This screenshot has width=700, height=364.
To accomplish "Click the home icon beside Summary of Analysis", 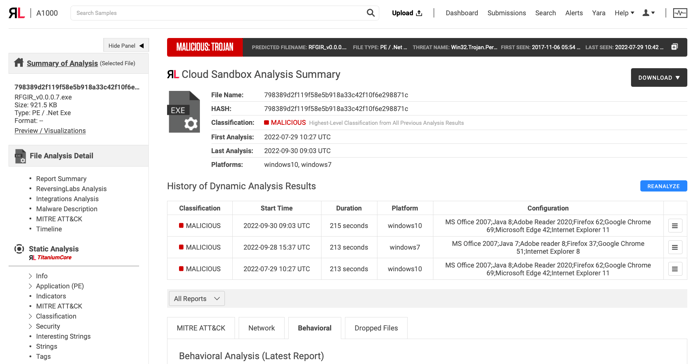I will [19, 63].
